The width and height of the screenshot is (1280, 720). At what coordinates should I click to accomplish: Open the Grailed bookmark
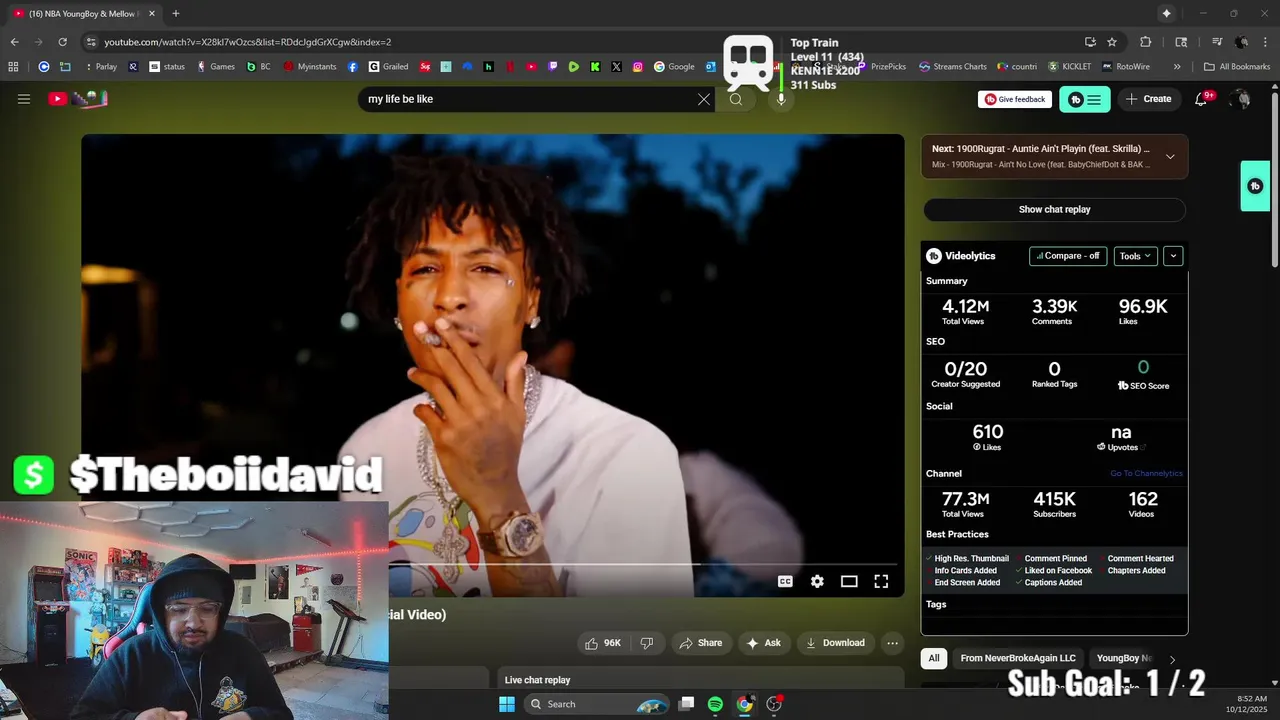(x=388, y=67)
